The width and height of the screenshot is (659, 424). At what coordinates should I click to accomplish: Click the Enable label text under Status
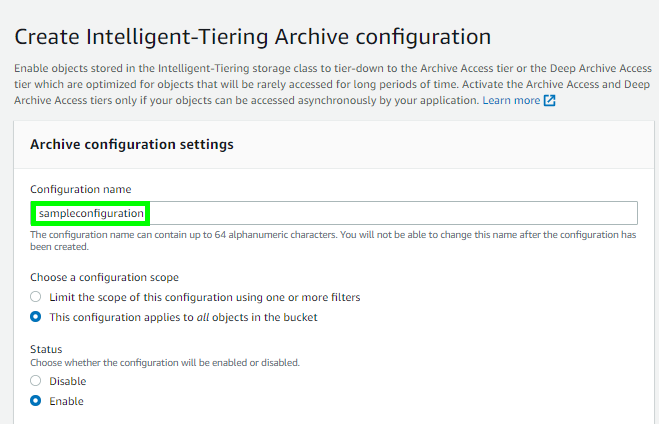click(66, 401)
